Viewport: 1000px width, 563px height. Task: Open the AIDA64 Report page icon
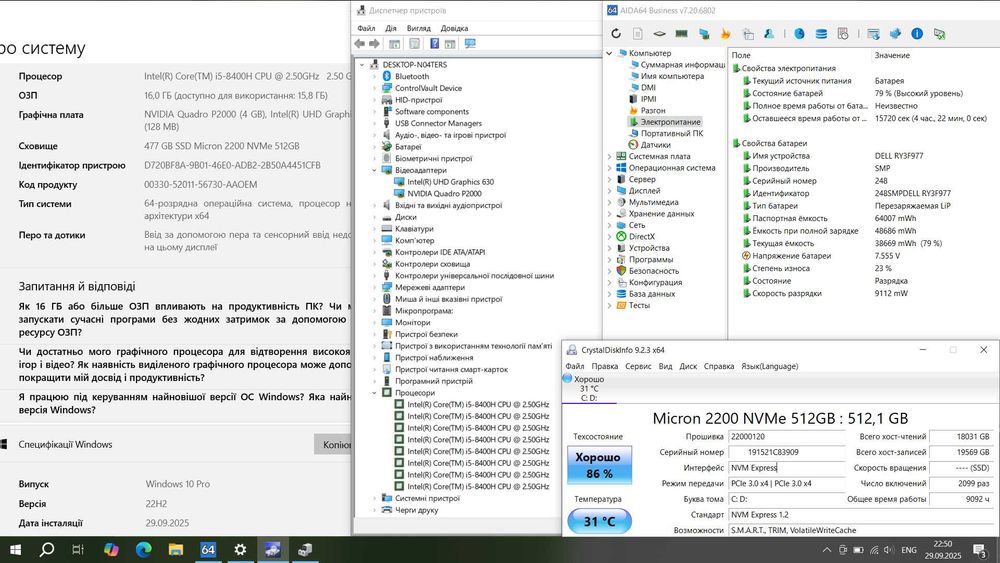pyautogui.click(x=638, y=34)
